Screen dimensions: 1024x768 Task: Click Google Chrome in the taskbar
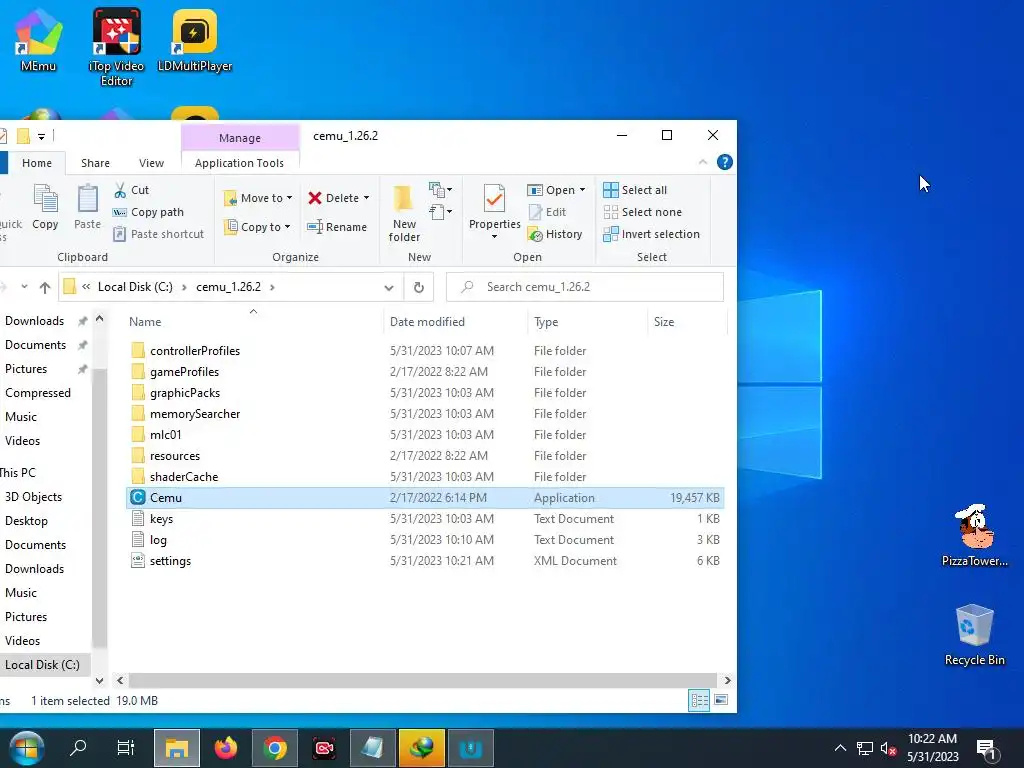(x=275, y=748)
